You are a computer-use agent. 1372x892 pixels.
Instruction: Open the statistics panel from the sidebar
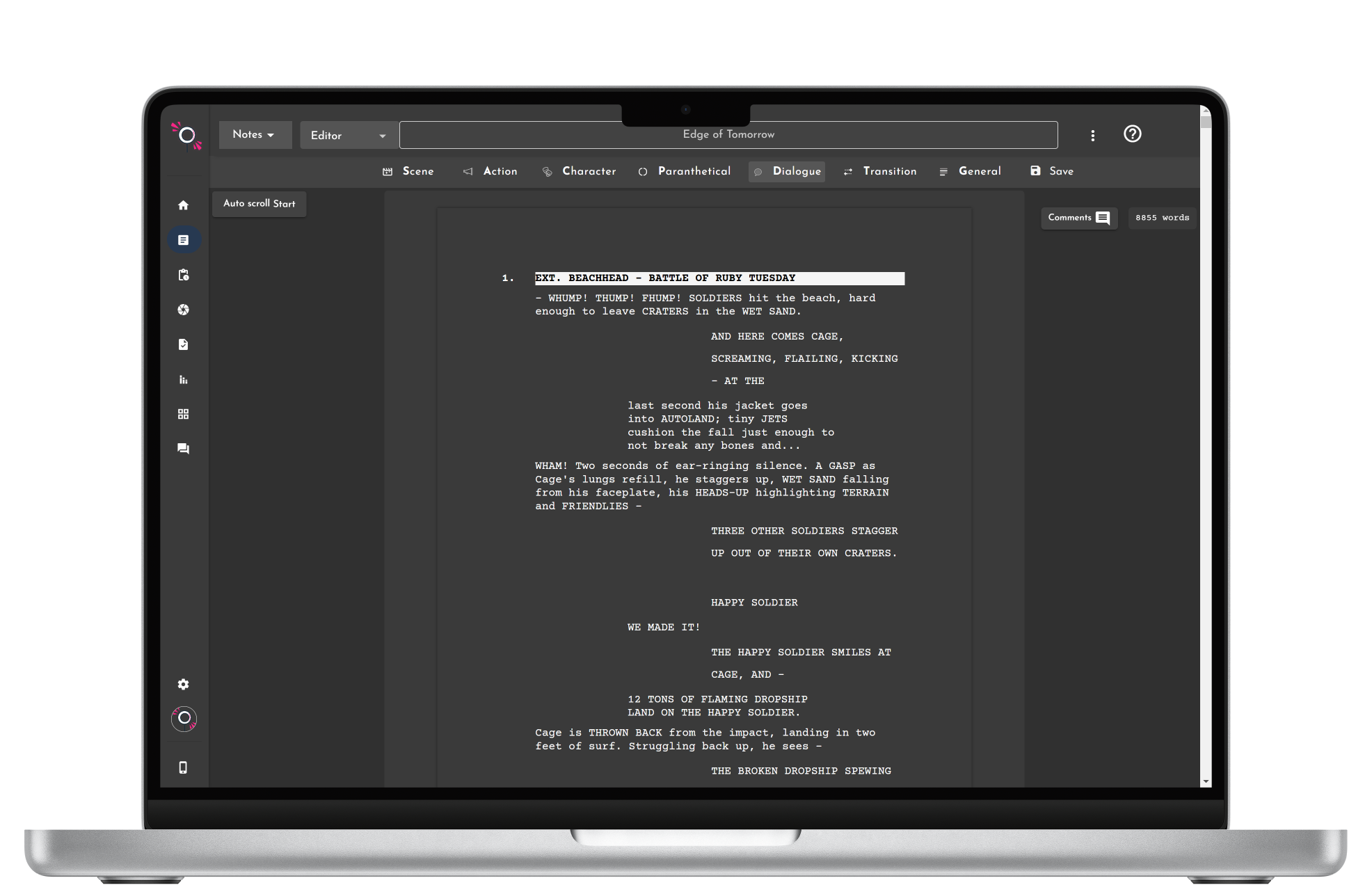click(x=184, y=379)
